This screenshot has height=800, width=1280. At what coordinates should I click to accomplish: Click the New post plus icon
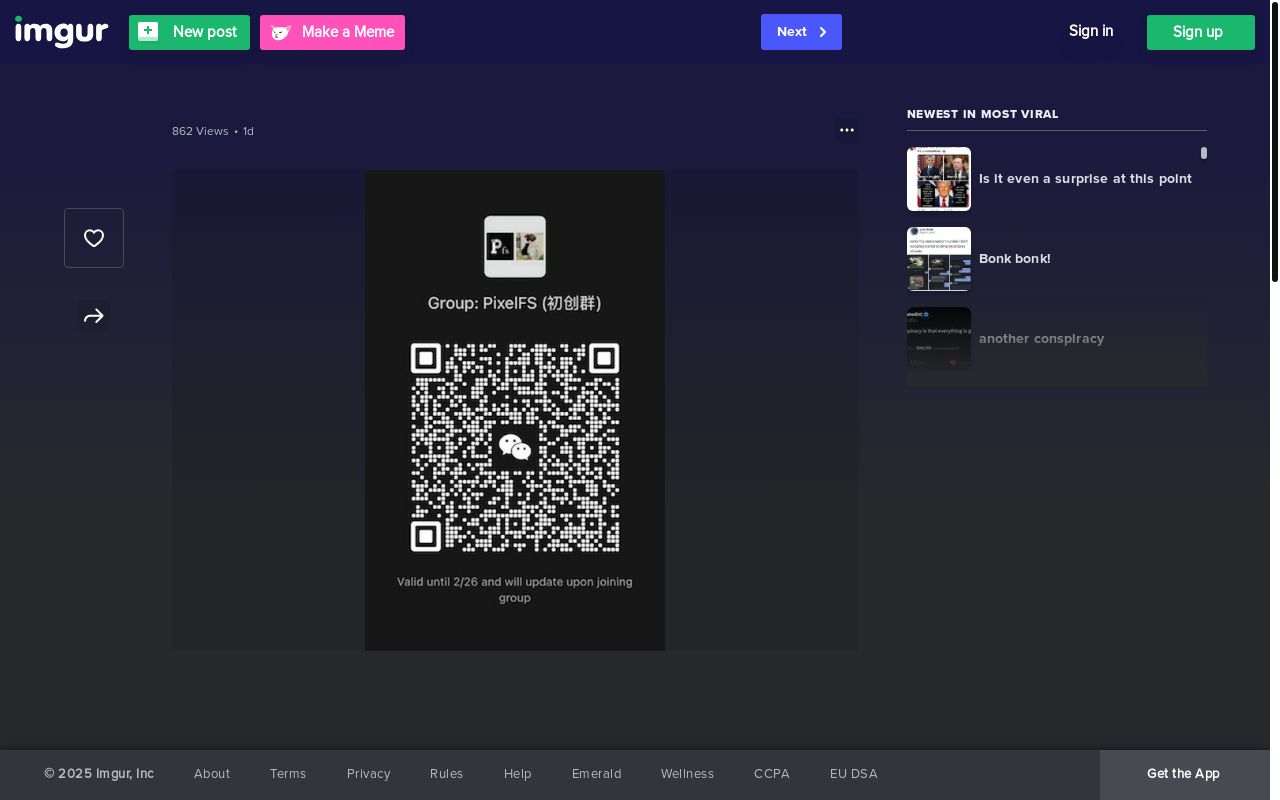click(148, 31)
